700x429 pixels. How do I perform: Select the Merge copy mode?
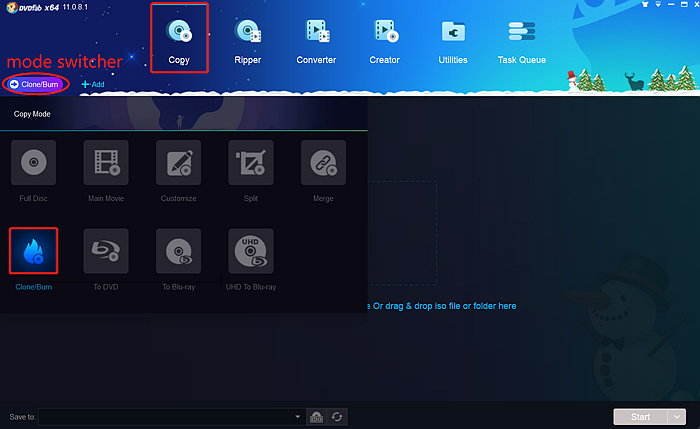tap(323, 171)
